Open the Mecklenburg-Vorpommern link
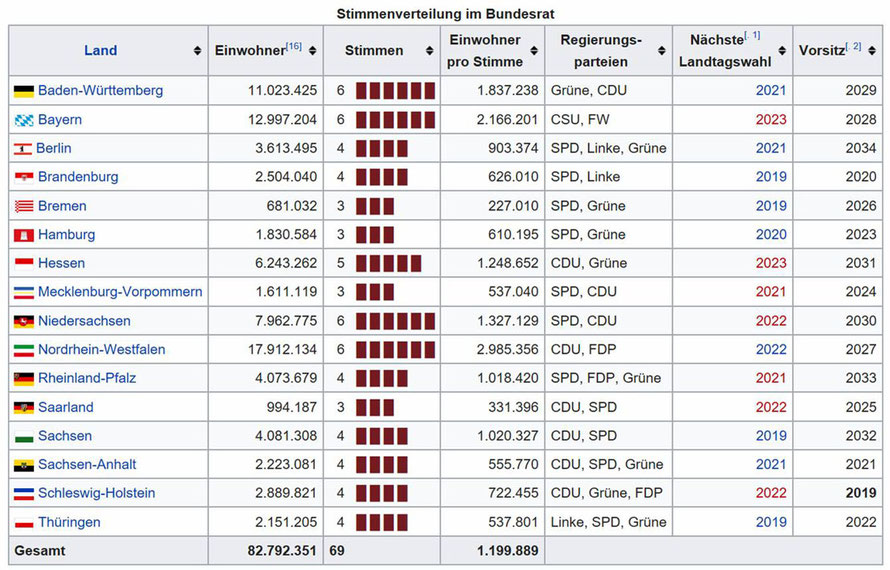The height and width of the screenshot is (570, 890). tap(120, 292)
